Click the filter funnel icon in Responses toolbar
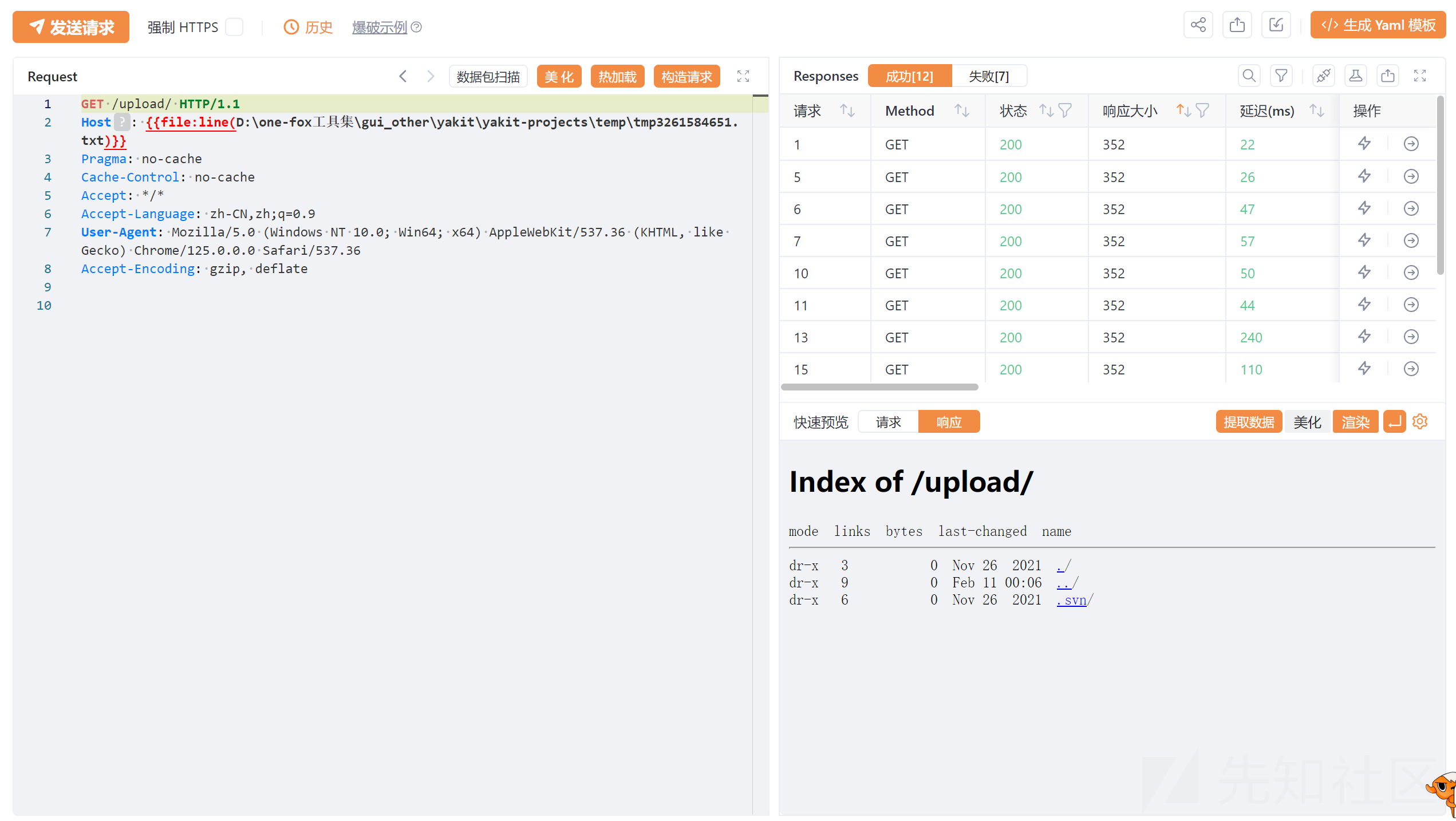The image size is (1456, 821). [1281, 76]
